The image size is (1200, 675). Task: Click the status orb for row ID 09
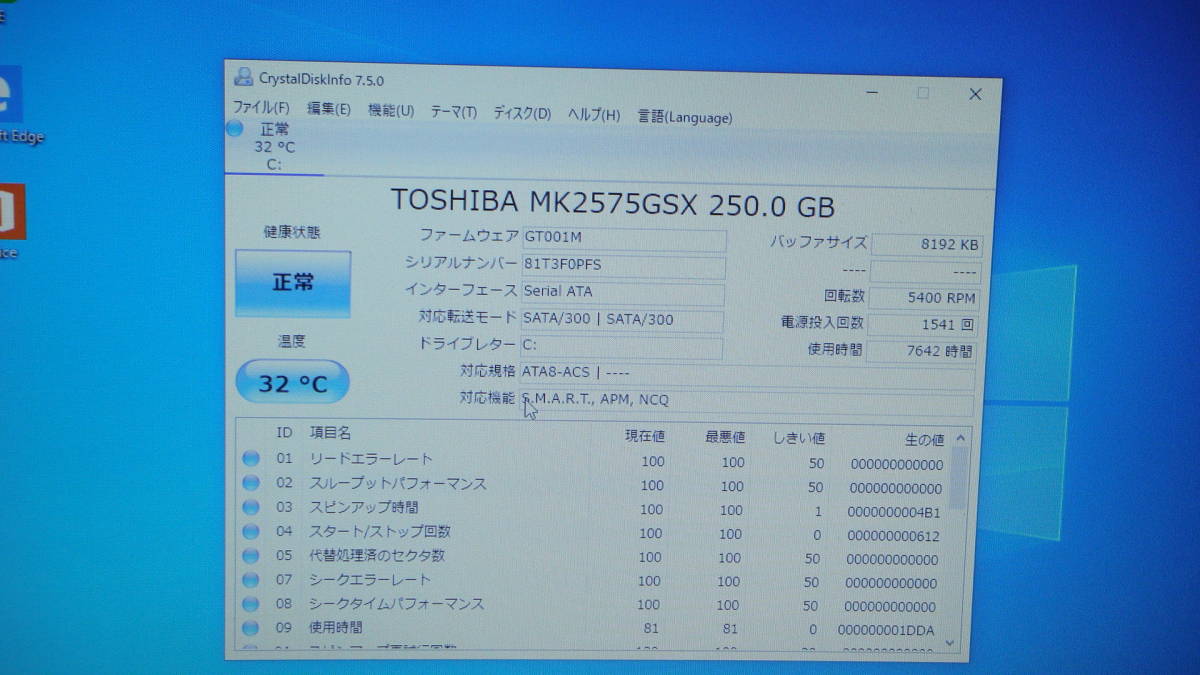[250, 629]
